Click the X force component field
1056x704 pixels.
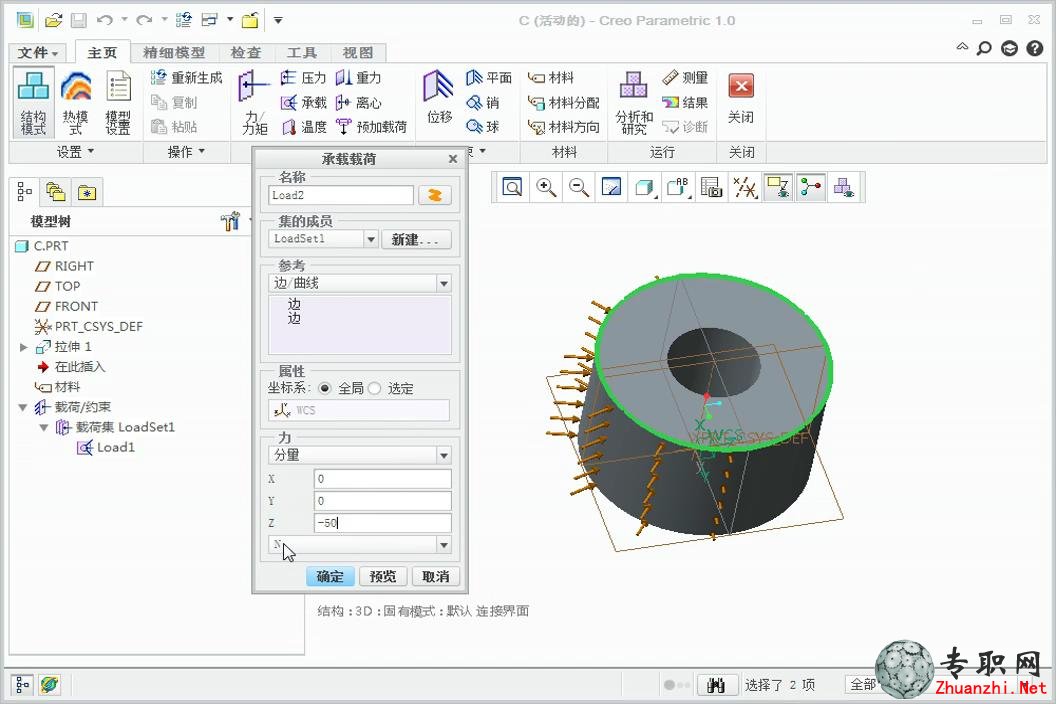[x=383, y=478]
